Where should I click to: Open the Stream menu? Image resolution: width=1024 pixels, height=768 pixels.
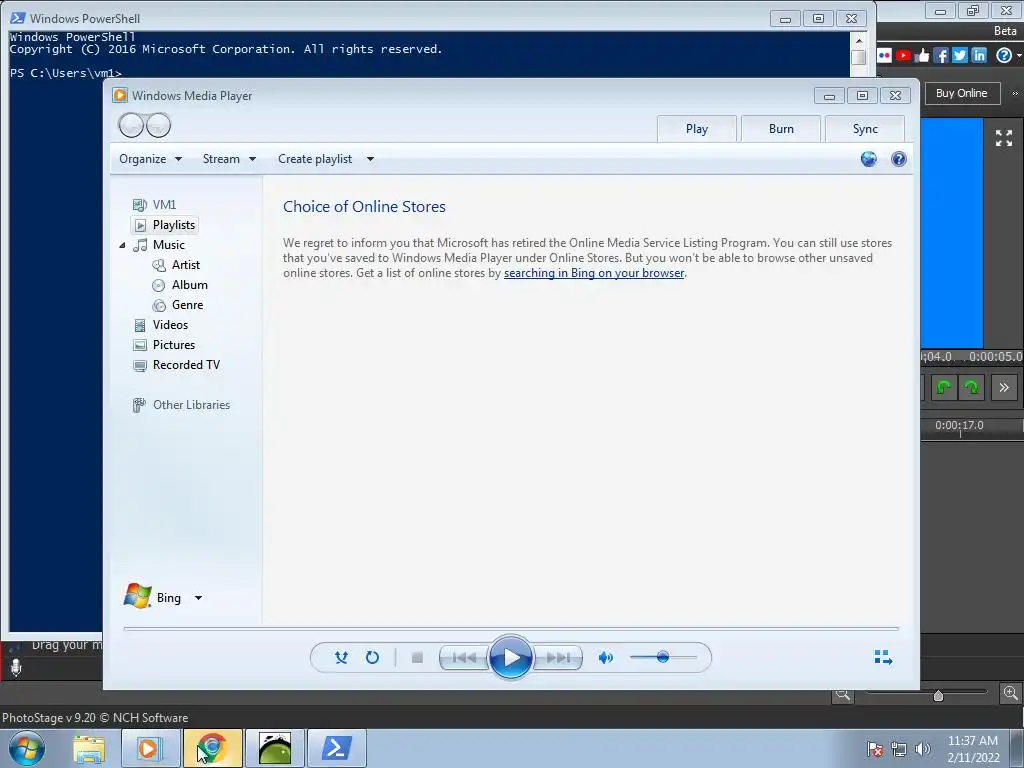coord(229,159)
